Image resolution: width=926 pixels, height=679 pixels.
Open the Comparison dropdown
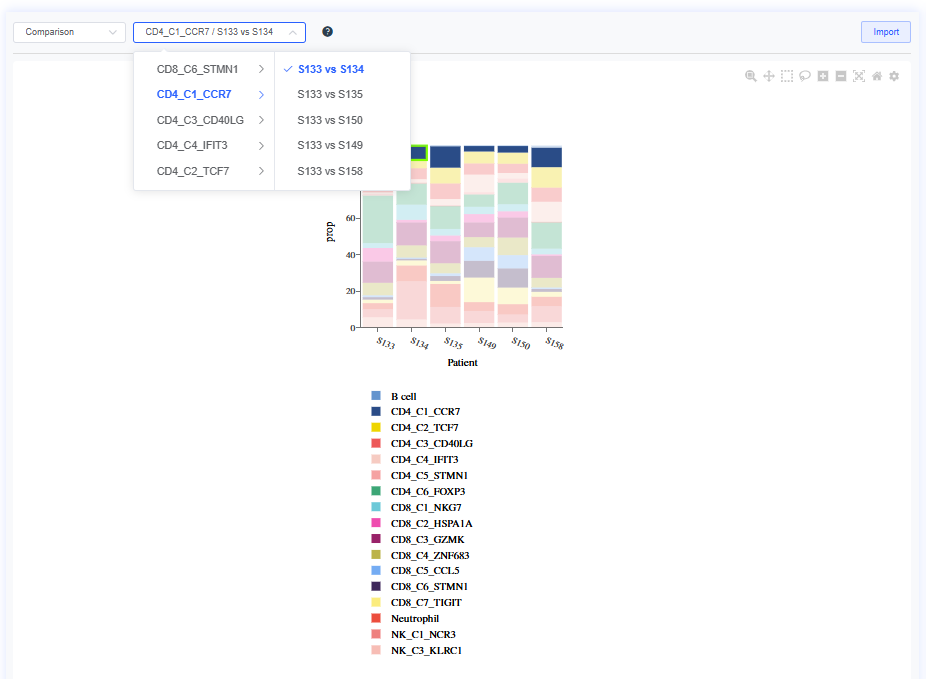tap(69, 32)
